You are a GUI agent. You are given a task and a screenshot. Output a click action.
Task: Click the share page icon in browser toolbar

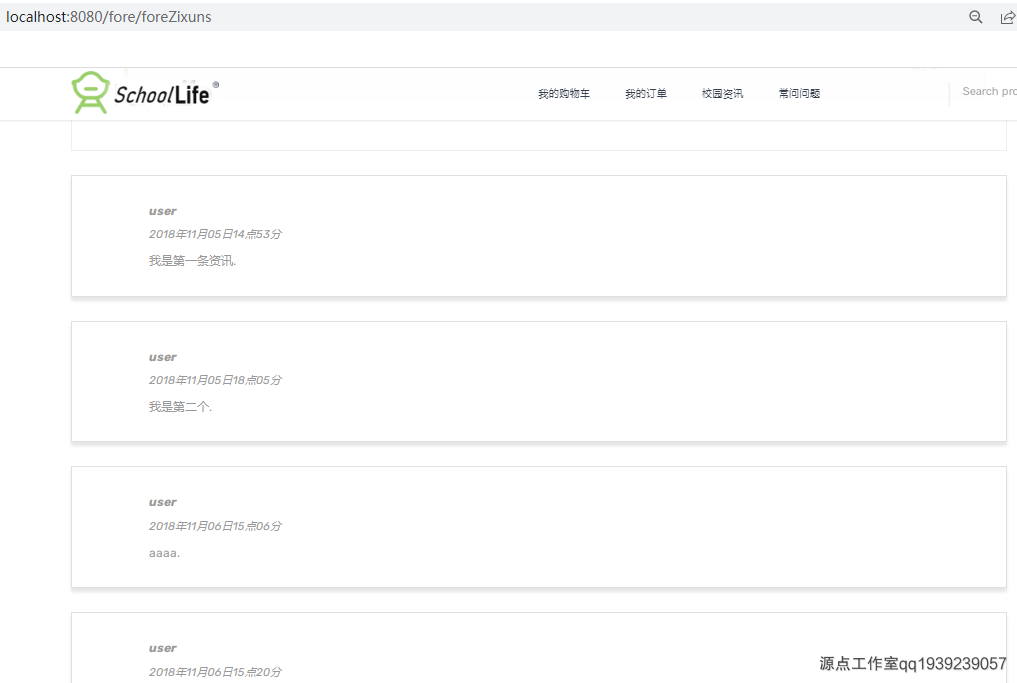coord(1008,16)
